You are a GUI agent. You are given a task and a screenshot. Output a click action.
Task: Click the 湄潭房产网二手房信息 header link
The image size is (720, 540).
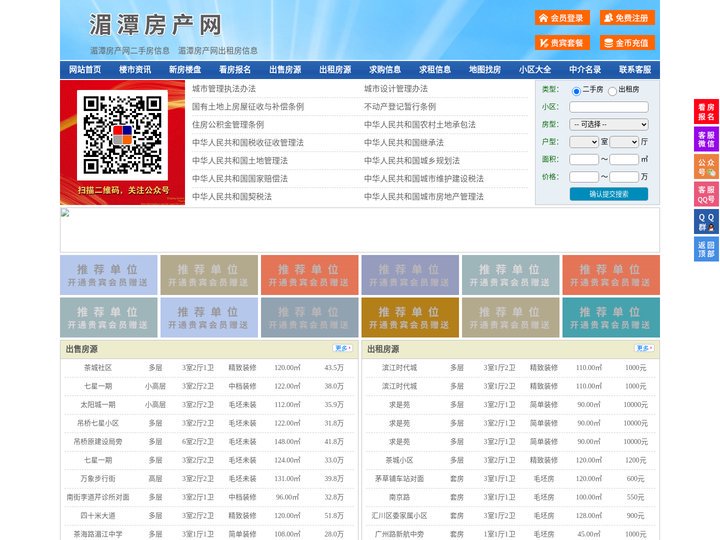point(130,51)
